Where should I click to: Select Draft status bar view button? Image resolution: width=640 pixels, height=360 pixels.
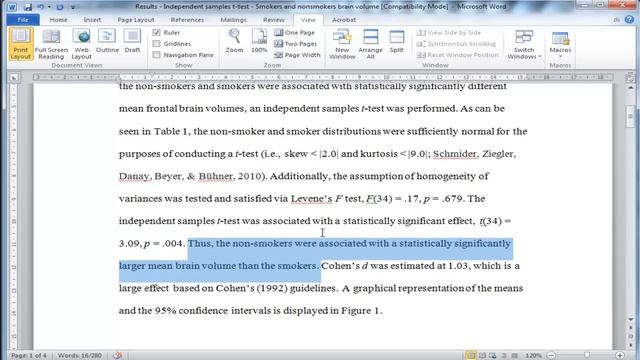pyautogui.click(x=514, y=356)
